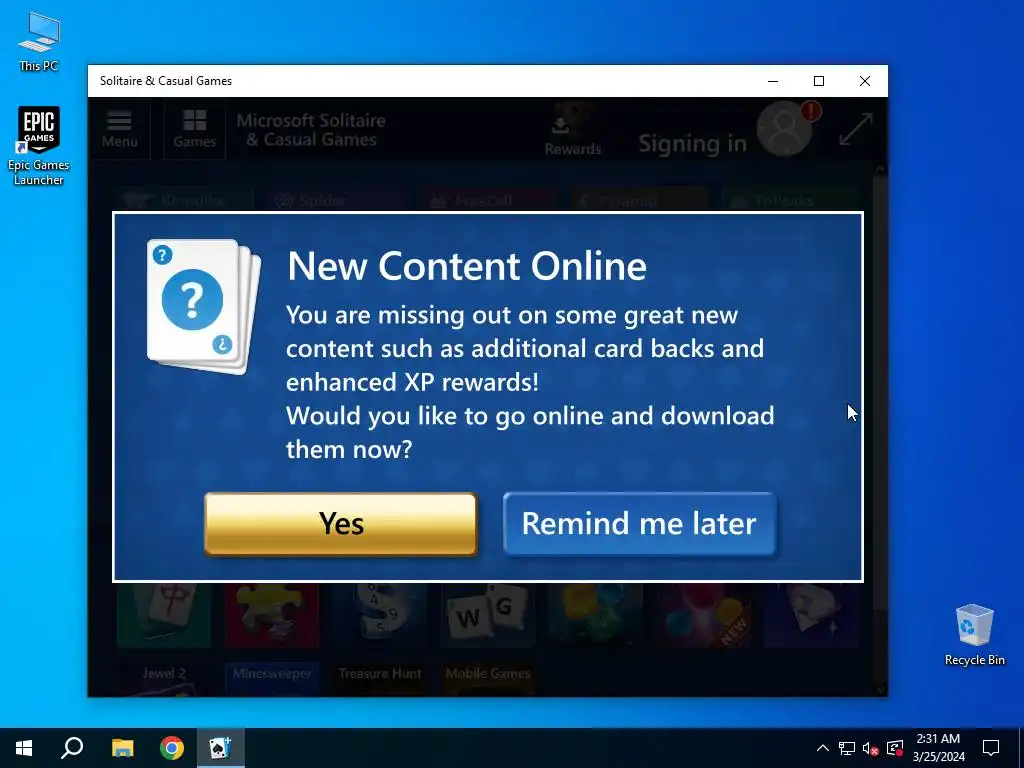Open the notification center icon
Image resolution: width=1024 pixels, height=768 pixels.
pos(991,748)
